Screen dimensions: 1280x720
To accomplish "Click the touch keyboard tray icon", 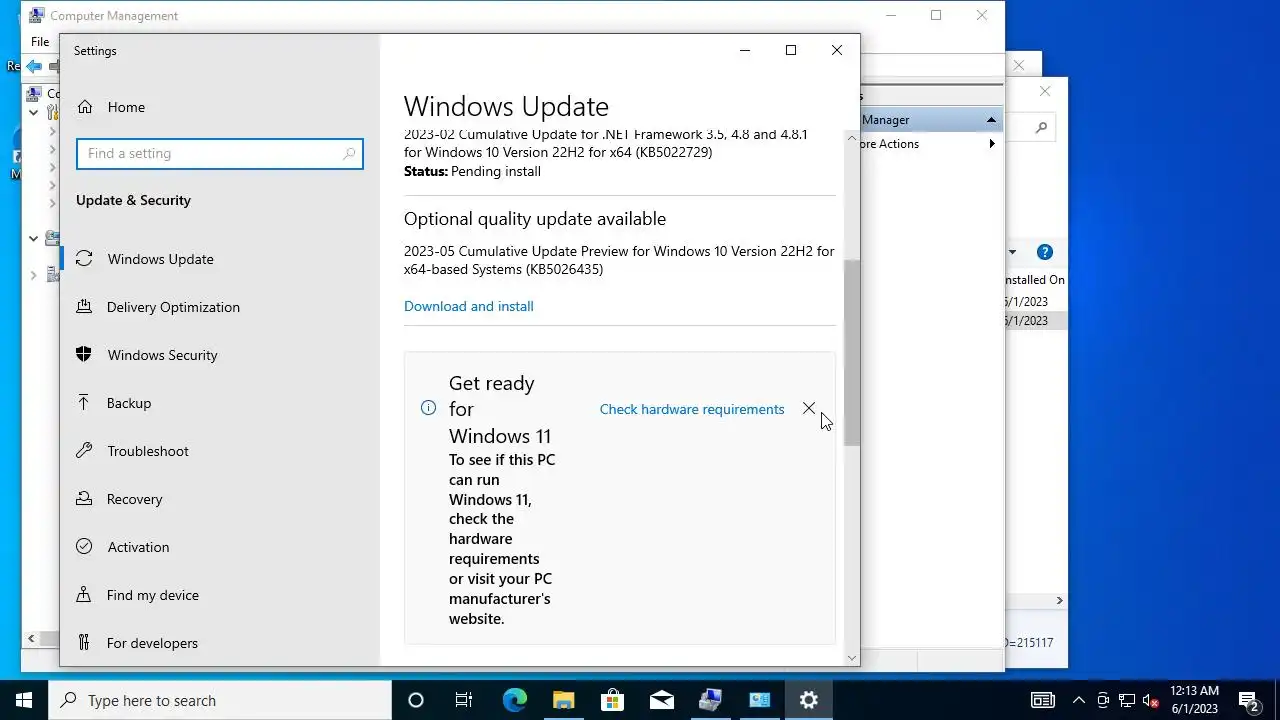I will click(1042, 700).
